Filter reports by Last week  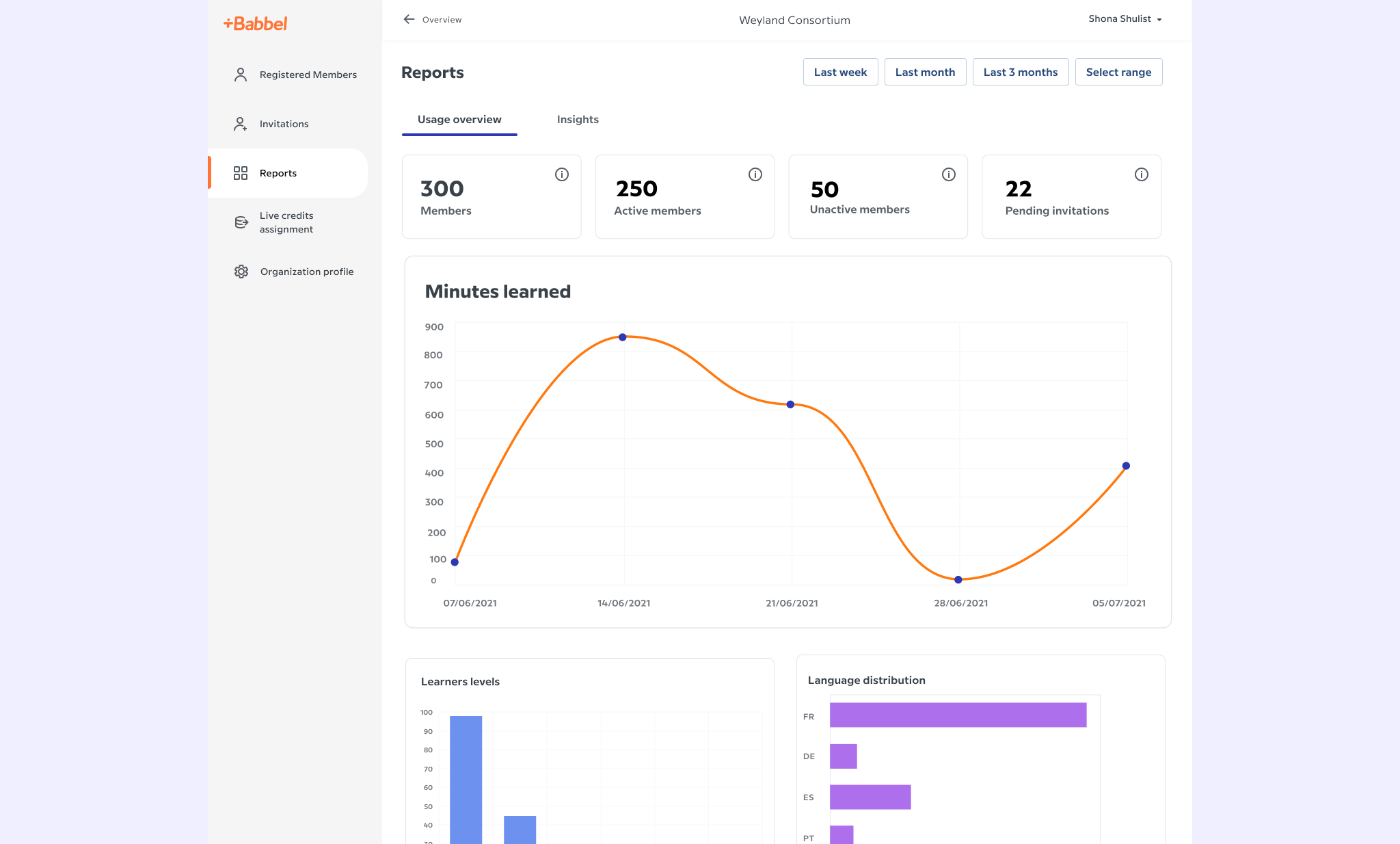840,72
